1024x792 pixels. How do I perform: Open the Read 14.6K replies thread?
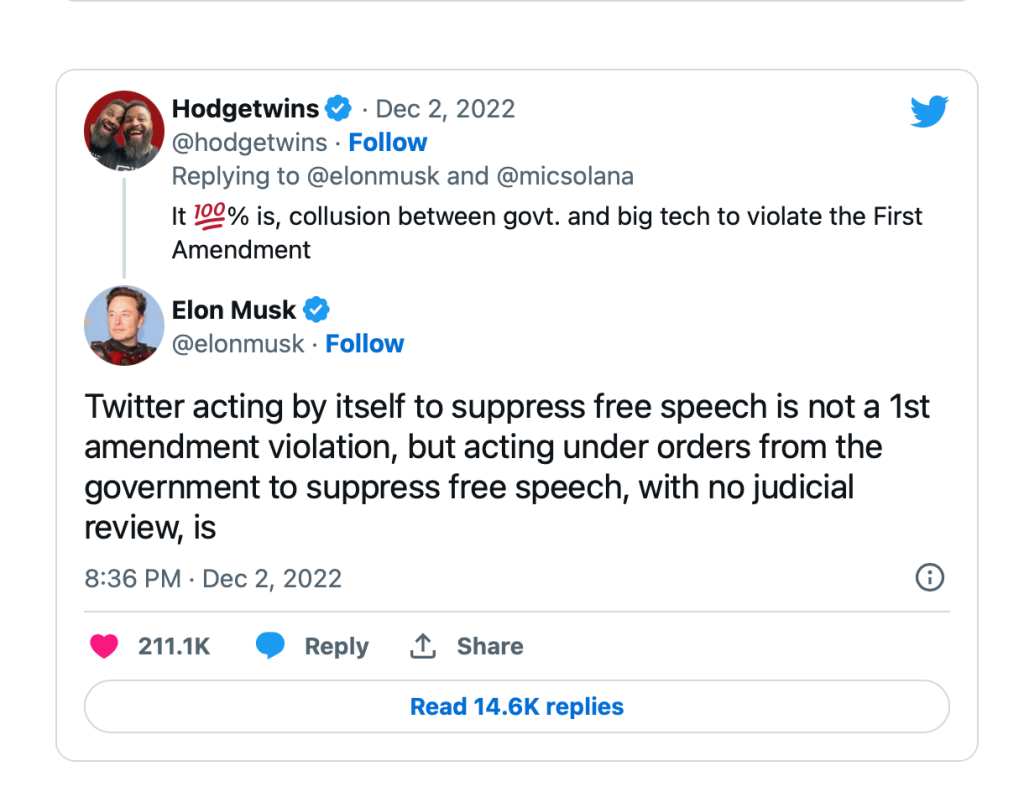516,706
